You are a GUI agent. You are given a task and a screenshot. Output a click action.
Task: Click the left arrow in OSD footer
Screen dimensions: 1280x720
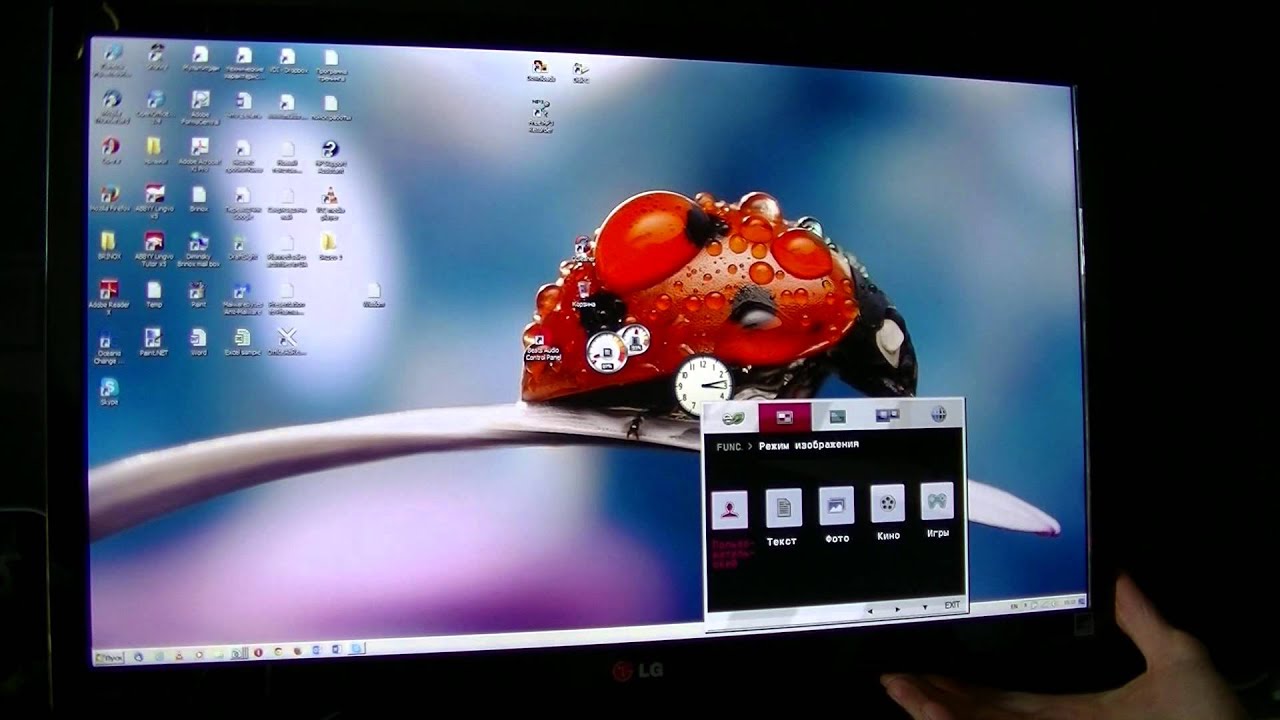(x=870, y=609)
